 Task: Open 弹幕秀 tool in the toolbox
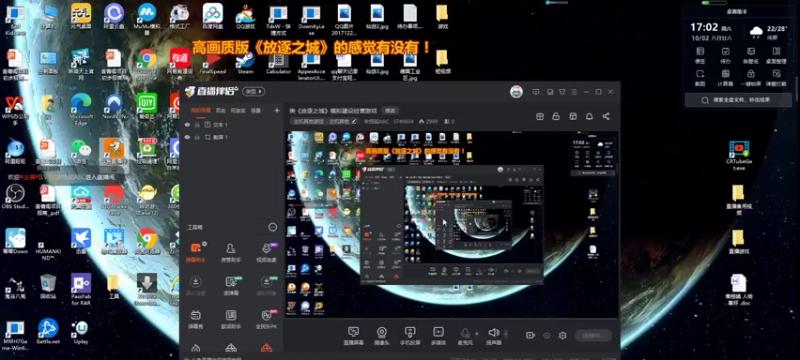point(195,319)
